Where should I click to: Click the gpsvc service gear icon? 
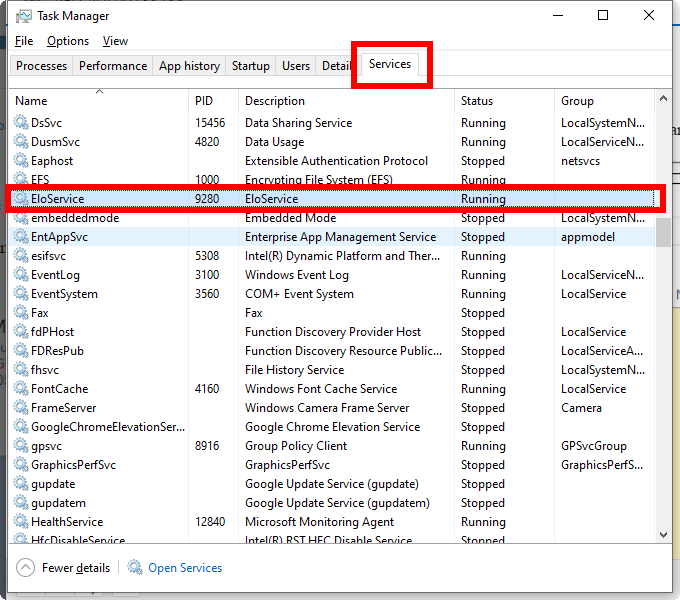[21, 446]
